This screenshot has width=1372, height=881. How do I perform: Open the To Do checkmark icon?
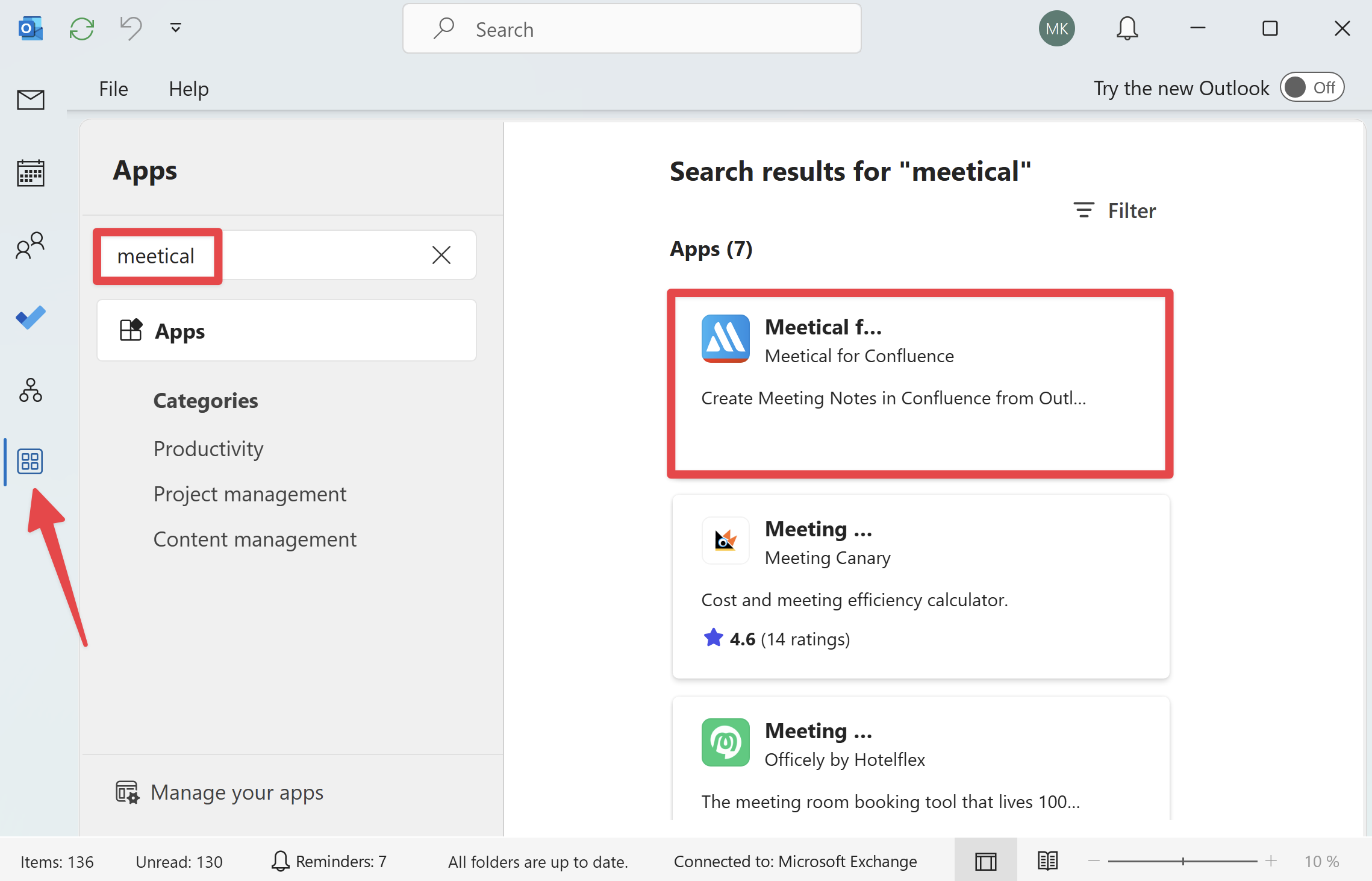[31, 318]
